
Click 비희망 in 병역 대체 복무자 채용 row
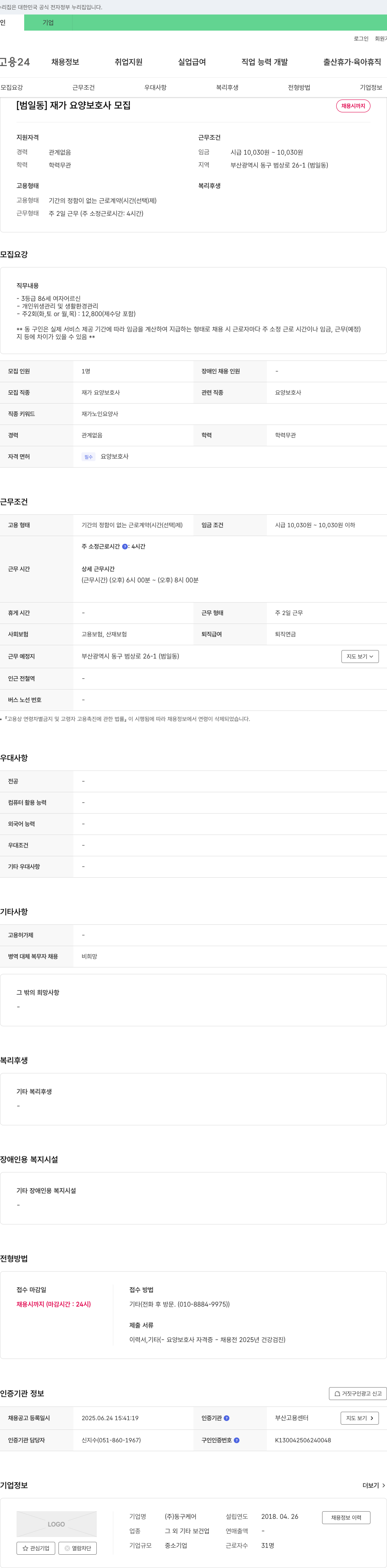tap(89, 956)
